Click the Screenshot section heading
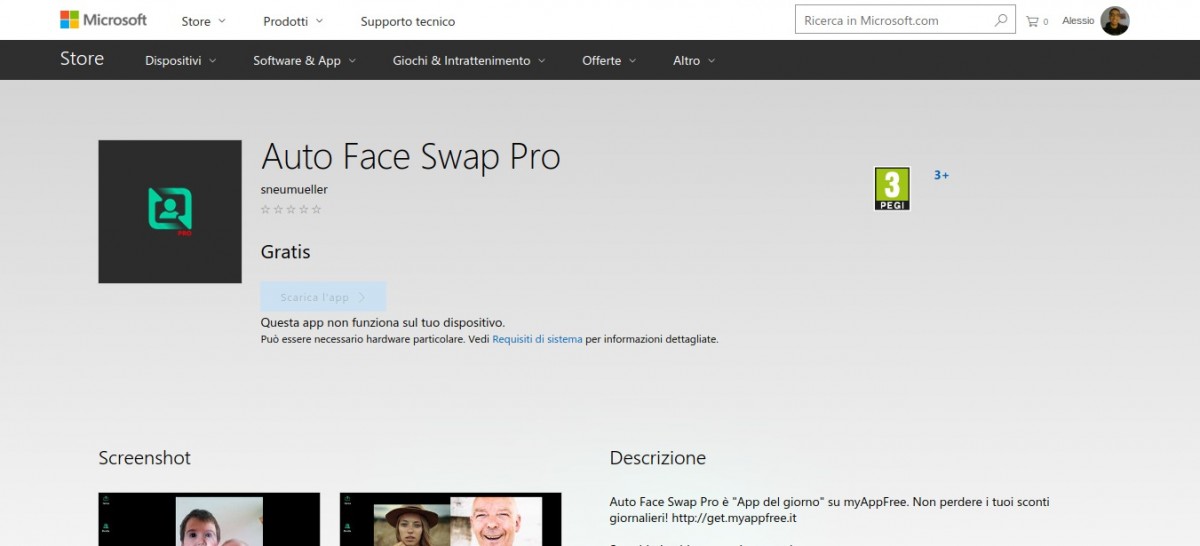The height and width of the screenshot is (546, 1200). [144, 458]
